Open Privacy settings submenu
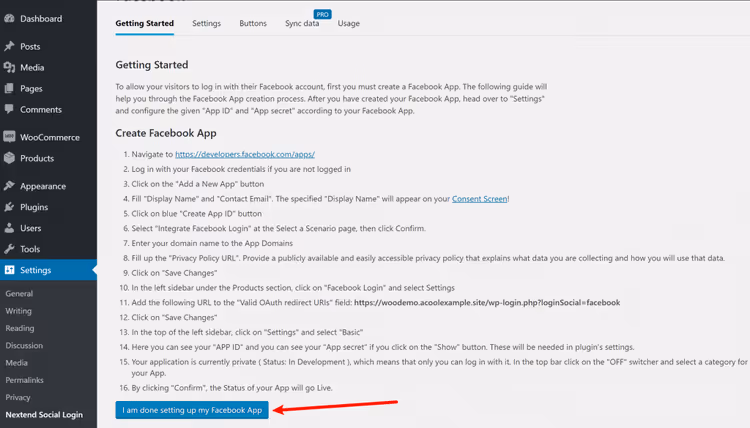Screen dimensions: 750x428 pyautogui.click(x=18, y=397)
